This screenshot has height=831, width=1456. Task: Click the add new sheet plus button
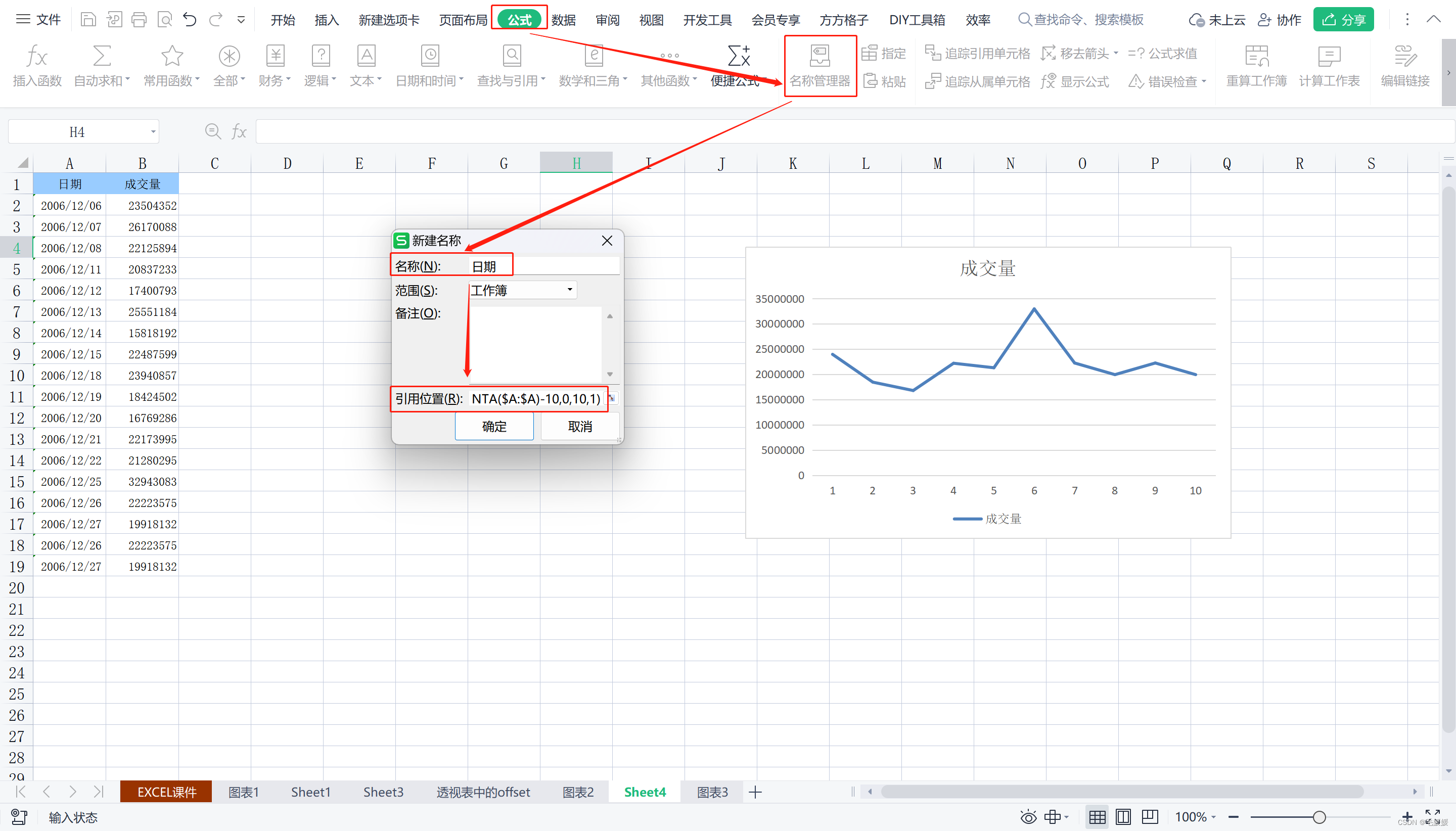pyautogui.click(x=754, y=792)
